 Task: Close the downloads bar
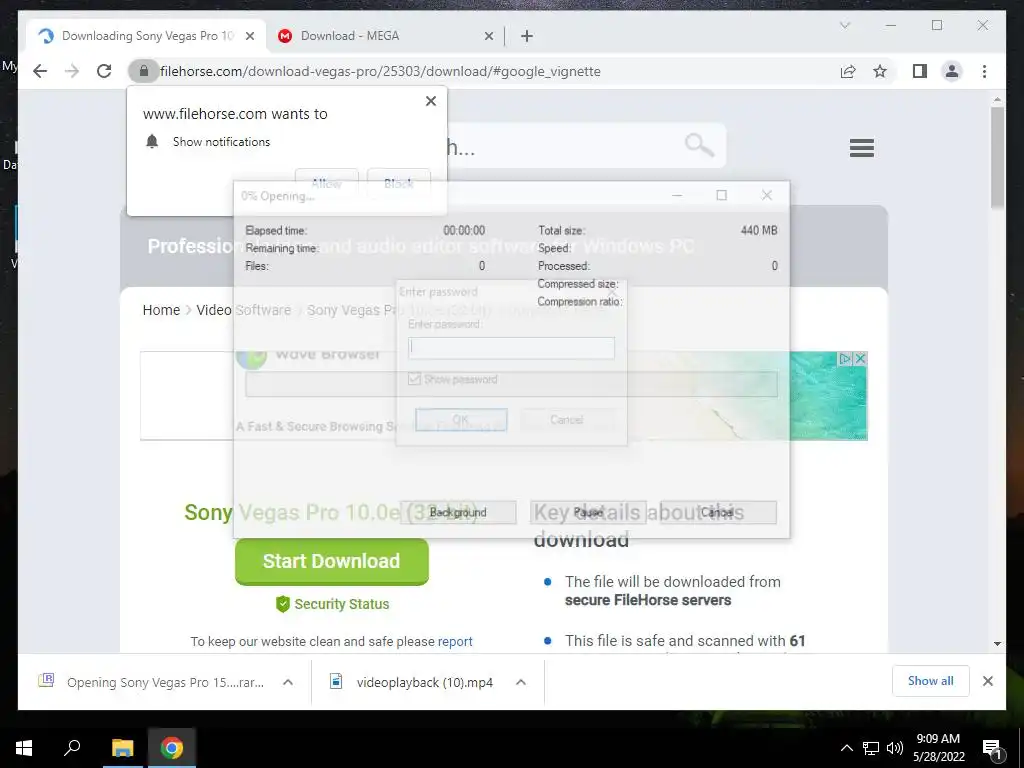point(987,681)
